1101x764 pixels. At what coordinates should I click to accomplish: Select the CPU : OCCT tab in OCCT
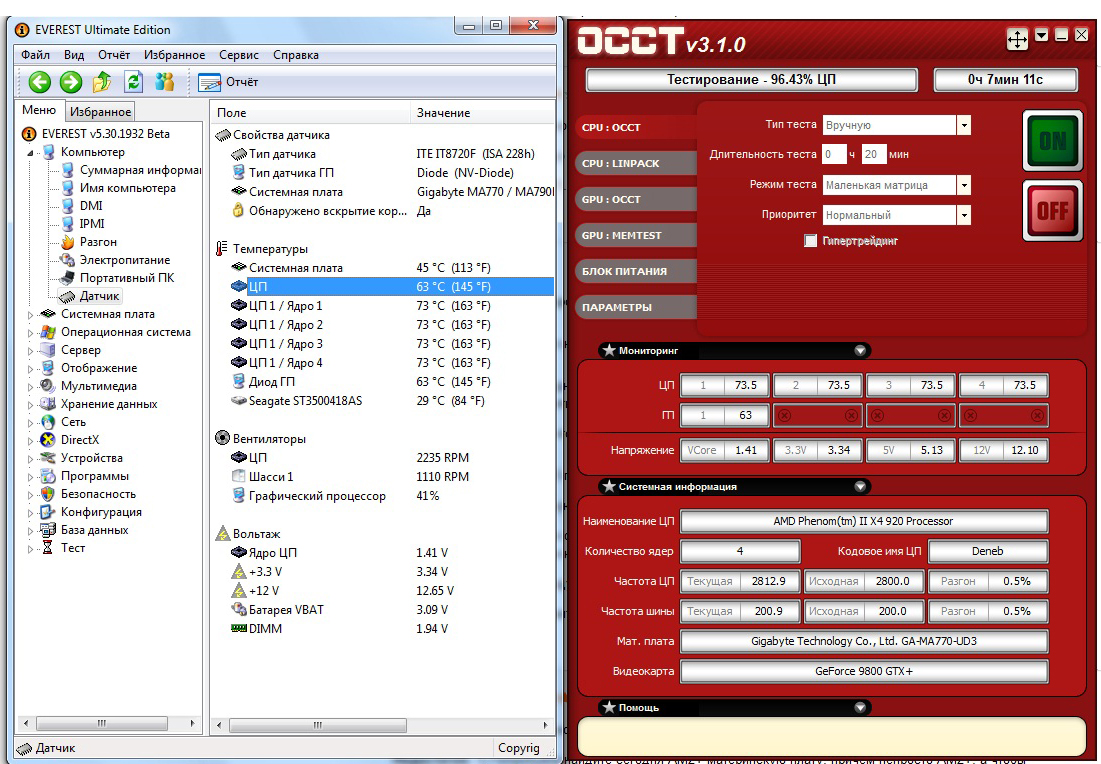pos(635,127)
